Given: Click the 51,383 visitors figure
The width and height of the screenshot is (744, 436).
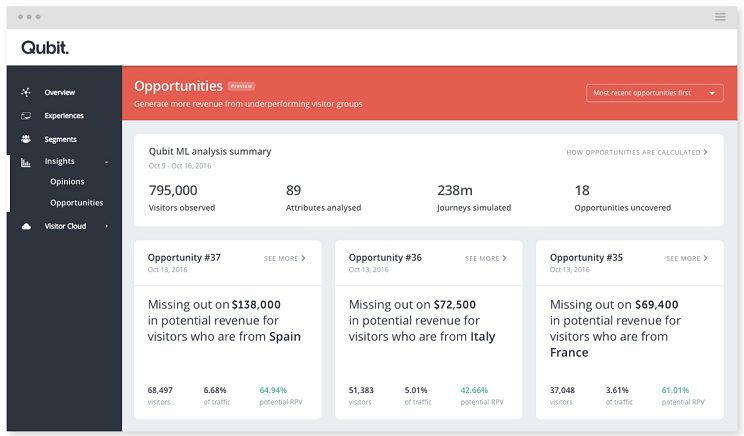Looking at the screenshot, I should [x=361, y=390].
